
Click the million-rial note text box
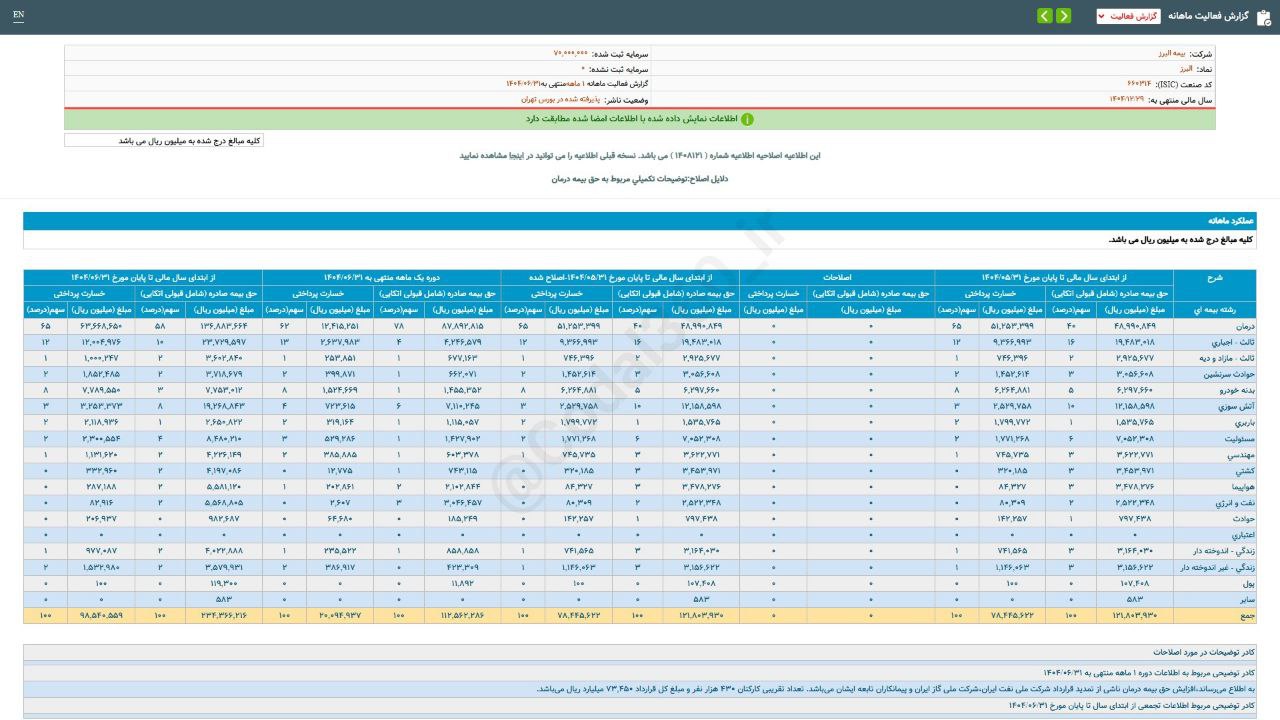click(x=164, y=141)
